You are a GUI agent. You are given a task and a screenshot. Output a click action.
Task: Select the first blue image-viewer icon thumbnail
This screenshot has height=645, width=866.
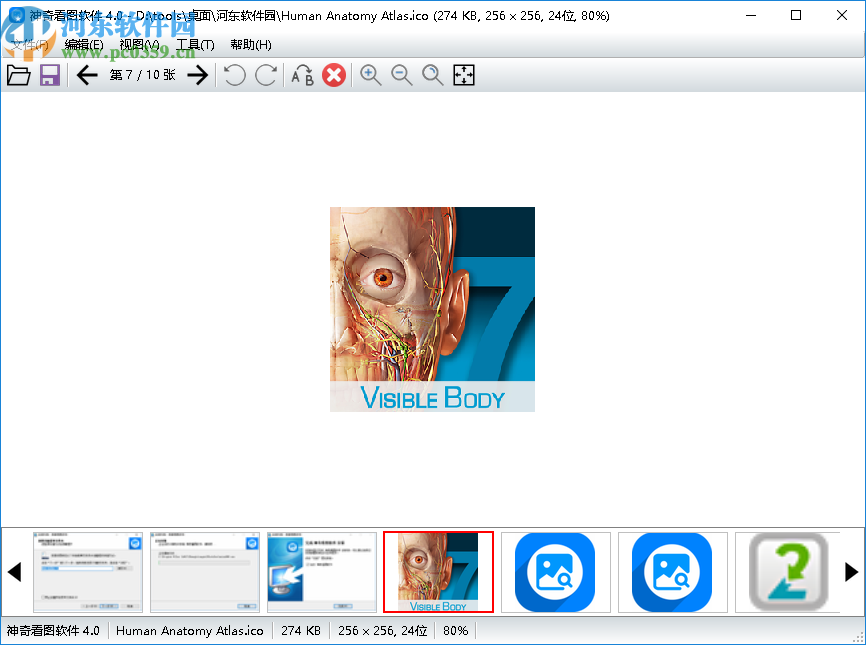556,572
